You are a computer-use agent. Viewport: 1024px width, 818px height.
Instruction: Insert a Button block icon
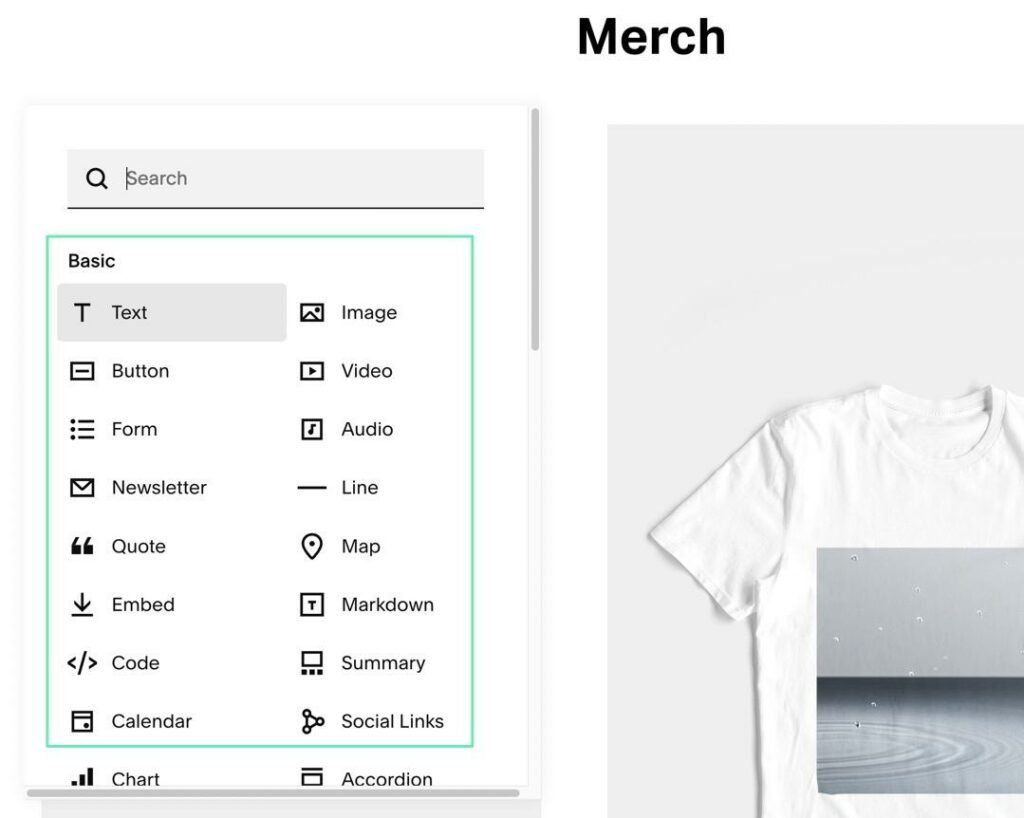tap(82, 371)
